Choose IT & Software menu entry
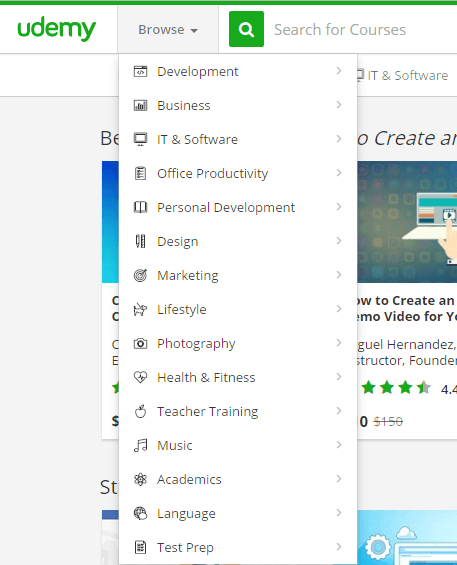 (x=238, y=139)
